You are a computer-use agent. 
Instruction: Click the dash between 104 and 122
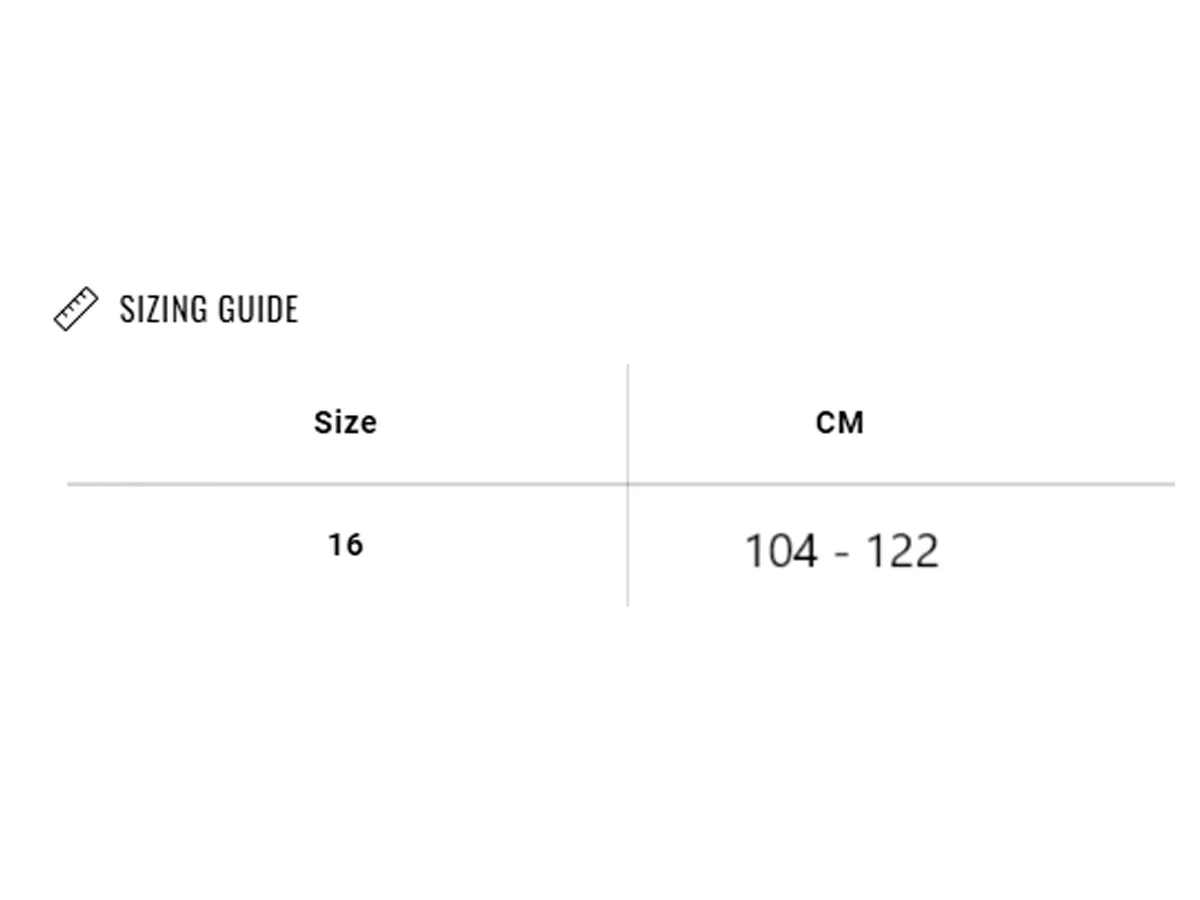[x=842, y=554]
